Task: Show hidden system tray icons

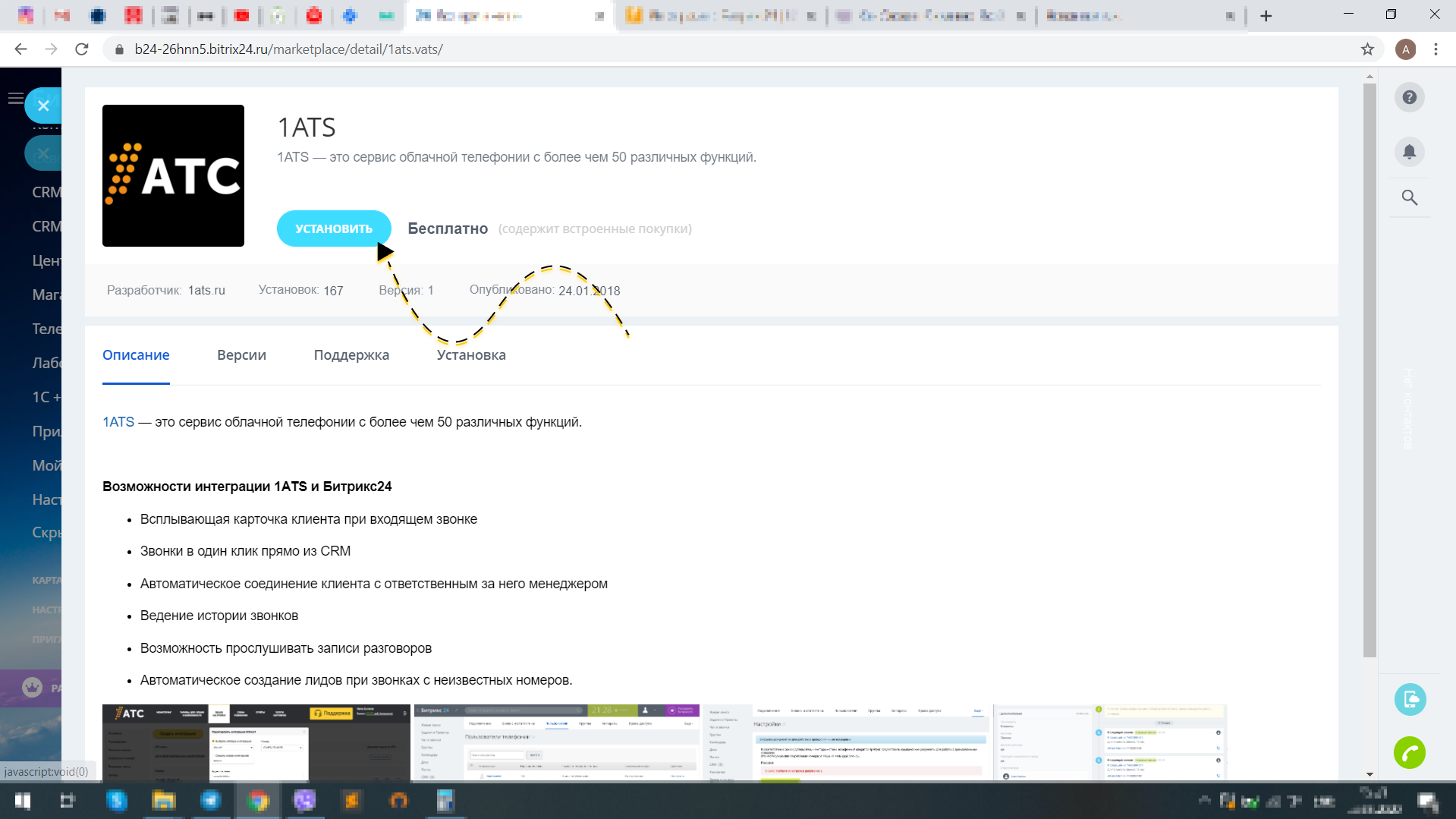Action: (1204, 800)
